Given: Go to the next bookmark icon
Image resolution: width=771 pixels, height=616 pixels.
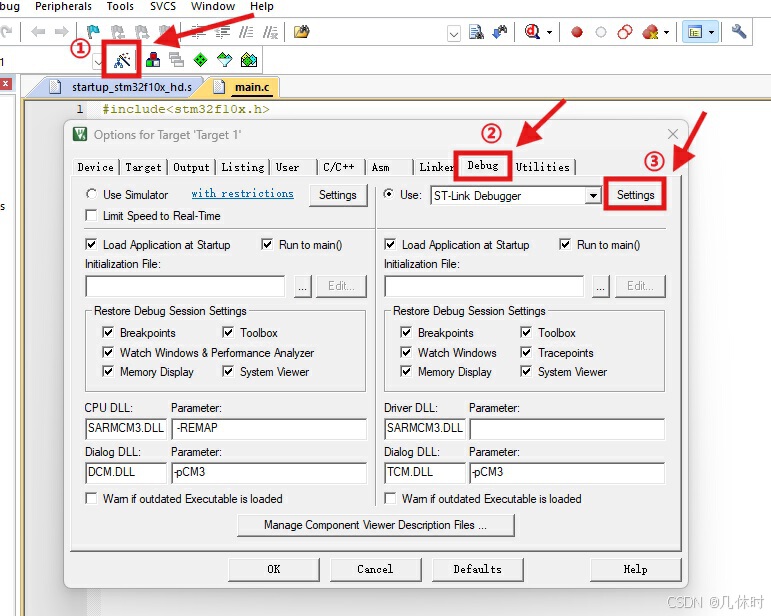Looking at the screenshot, I should (142, 32).
